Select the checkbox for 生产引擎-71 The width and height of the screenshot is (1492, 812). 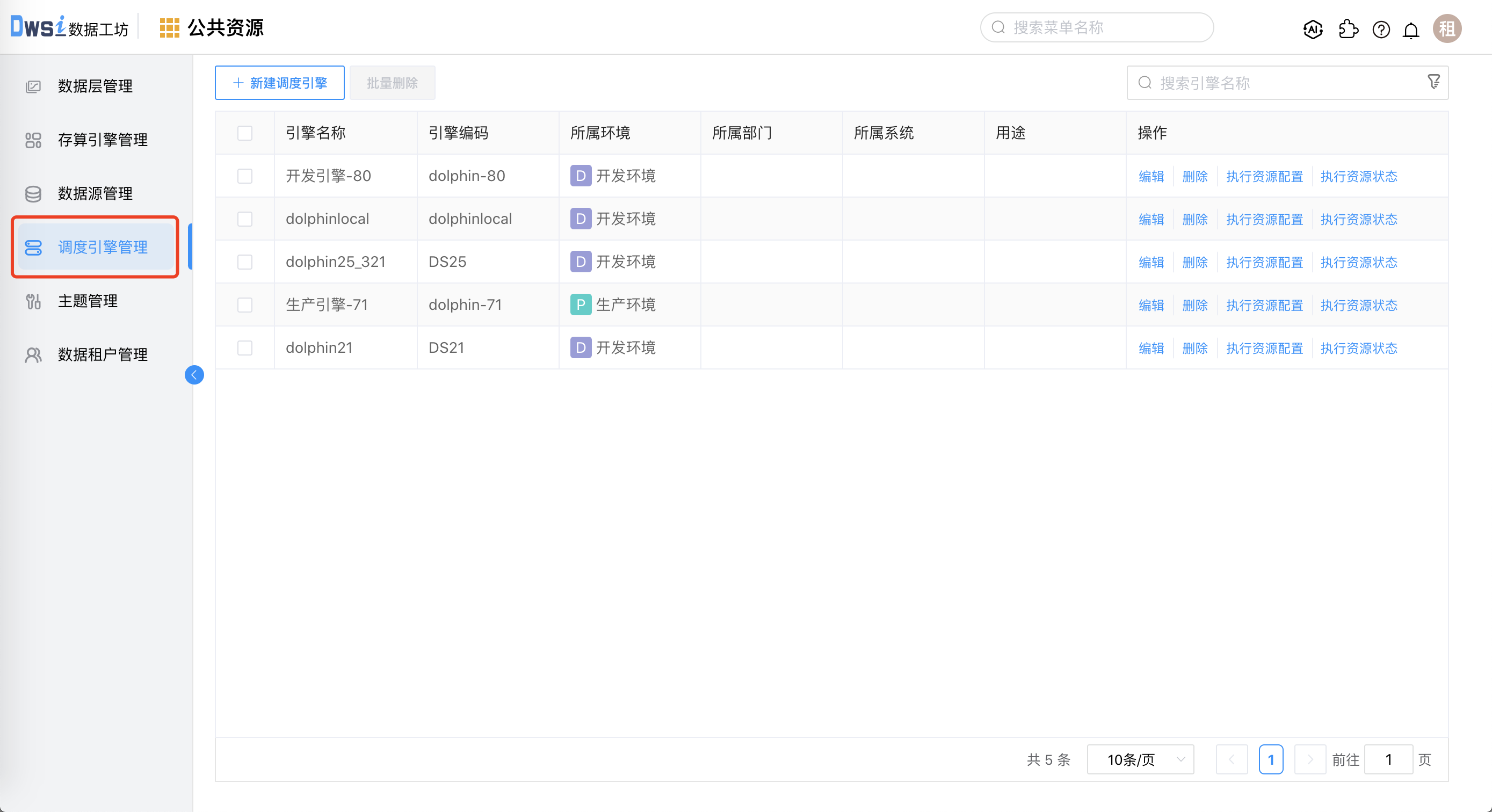click(x=245, y=305)
